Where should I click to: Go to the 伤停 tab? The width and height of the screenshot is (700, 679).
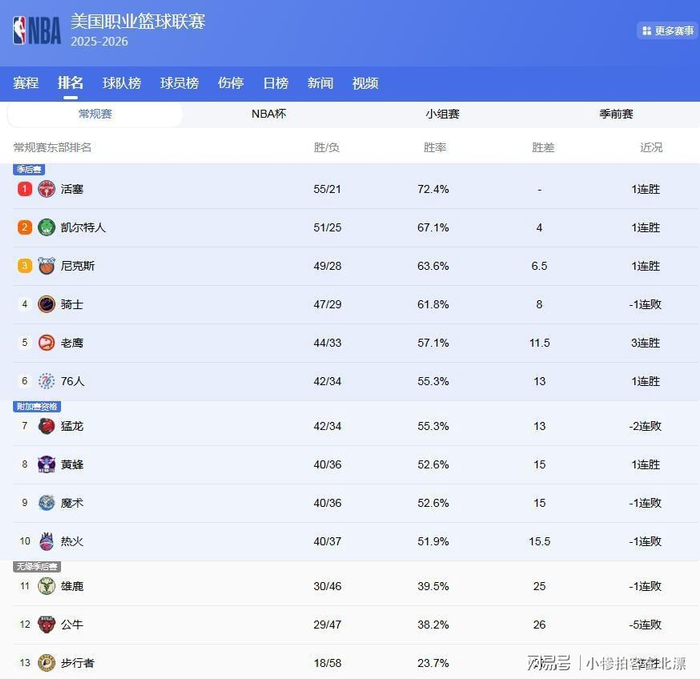point(231,83)
